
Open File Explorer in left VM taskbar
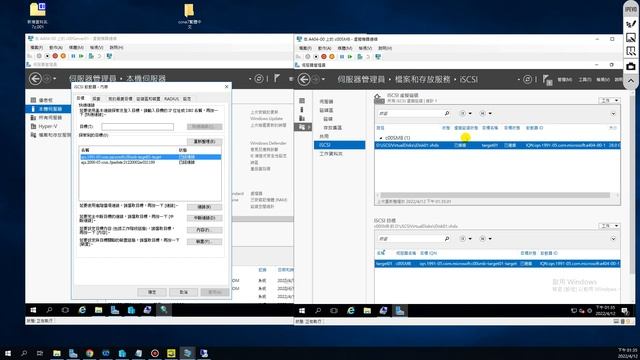98,310
